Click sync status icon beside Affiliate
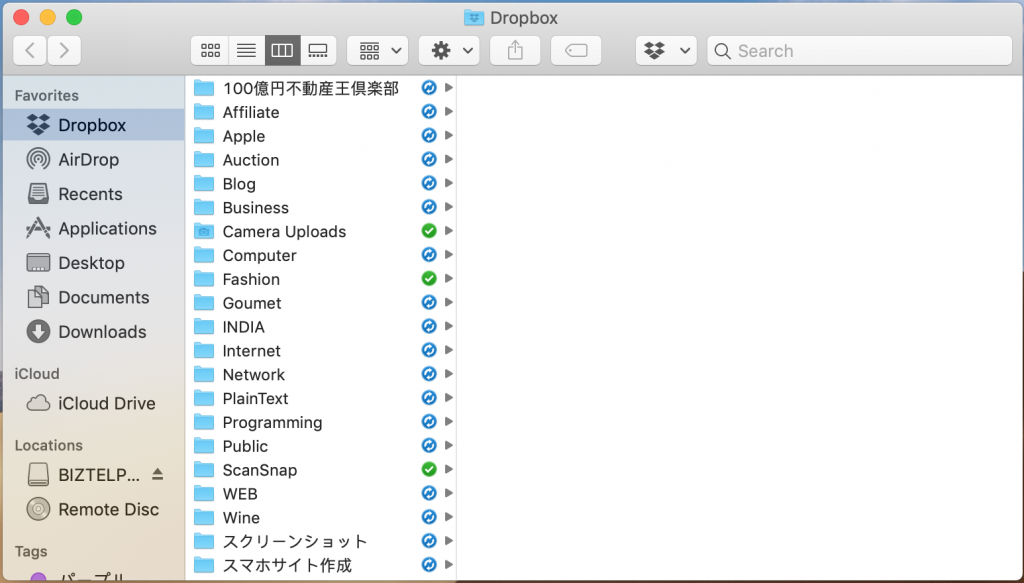1024x583 pixels. click(x=428, y=112)
